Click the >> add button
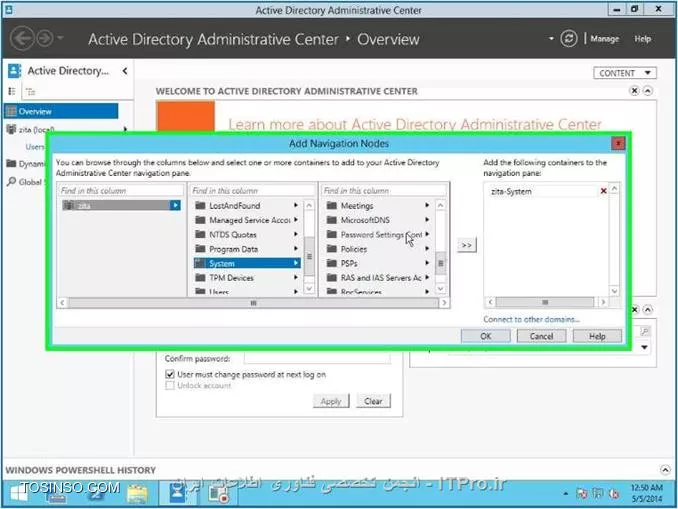678x509 pixels. [x=467, y=245]
